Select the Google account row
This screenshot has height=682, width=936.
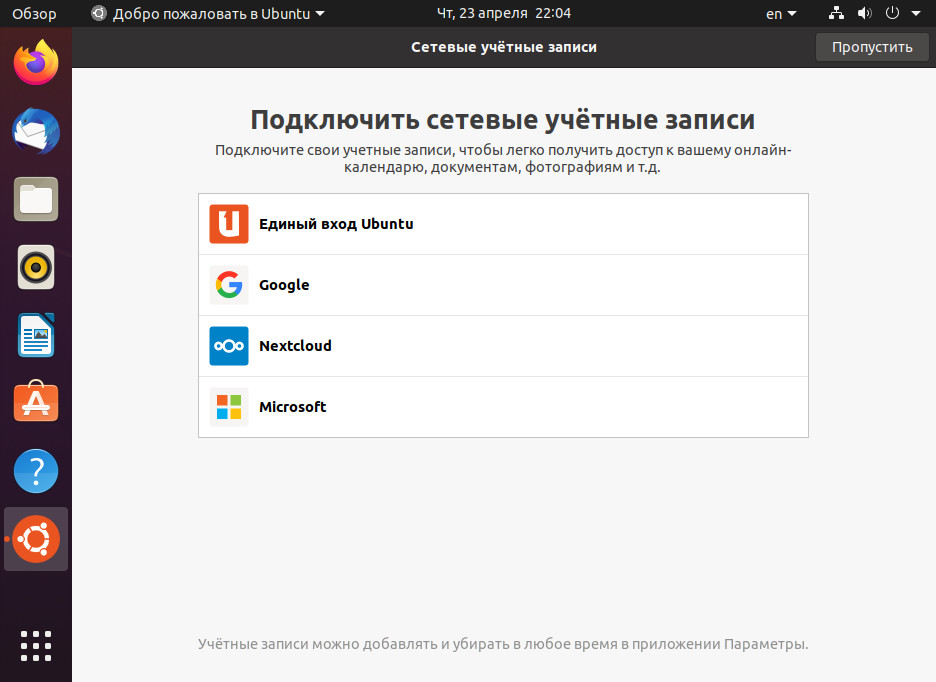click(503, 285)
